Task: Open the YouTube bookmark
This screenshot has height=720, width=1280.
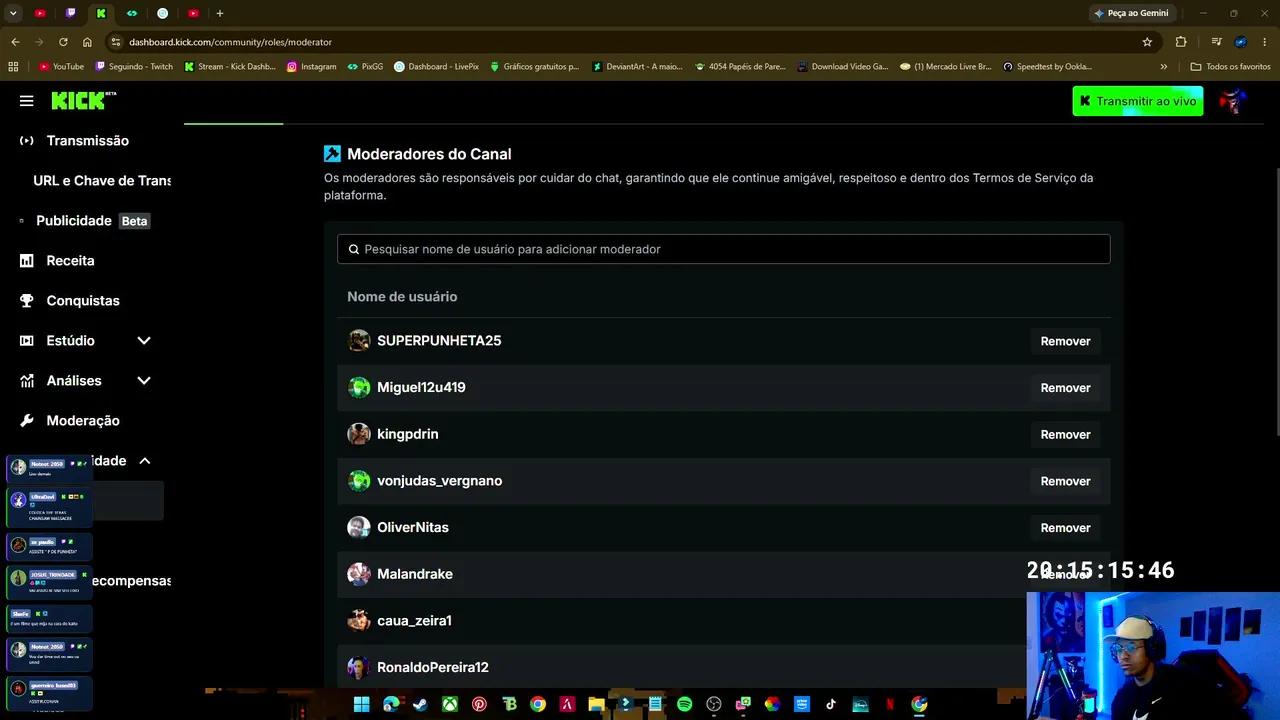Action: click(61, 67)
